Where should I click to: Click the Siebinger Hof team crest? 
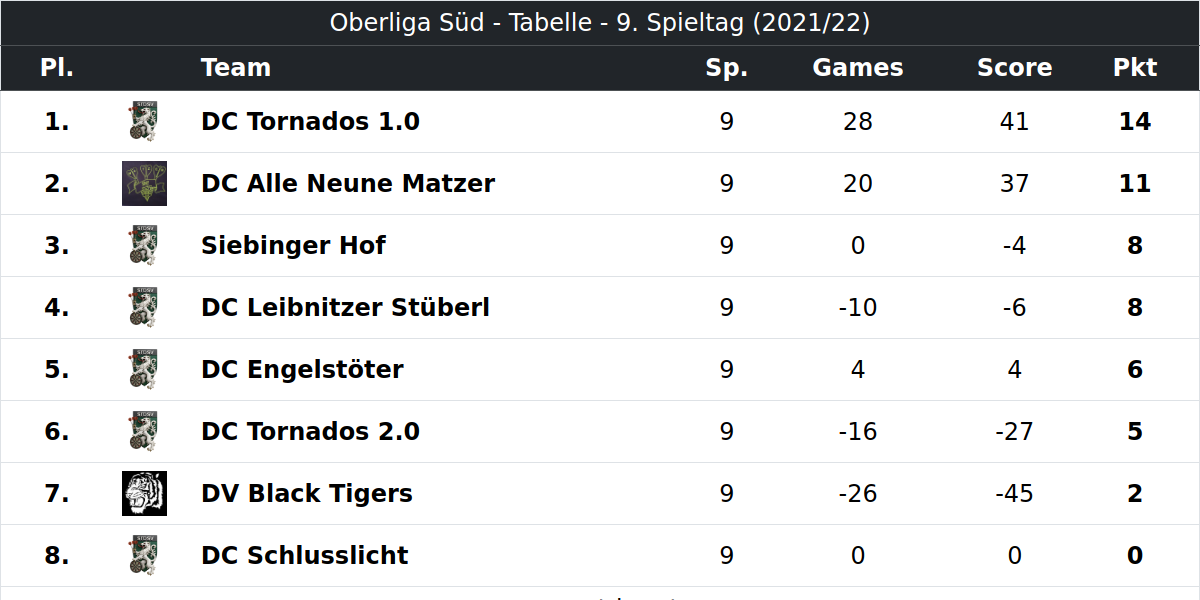[x=144, y=245]
